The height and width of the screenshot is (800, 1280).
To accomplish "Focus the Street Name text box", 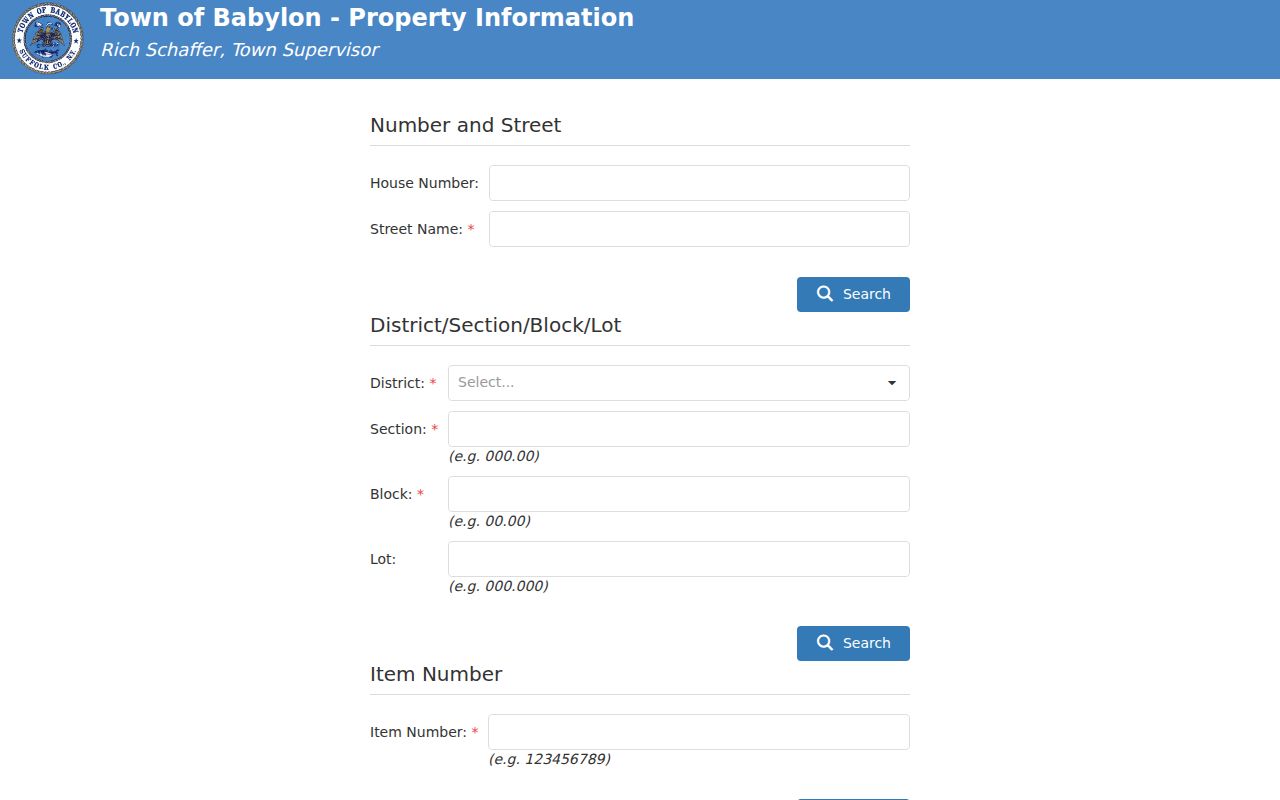I will click(699, 229).
